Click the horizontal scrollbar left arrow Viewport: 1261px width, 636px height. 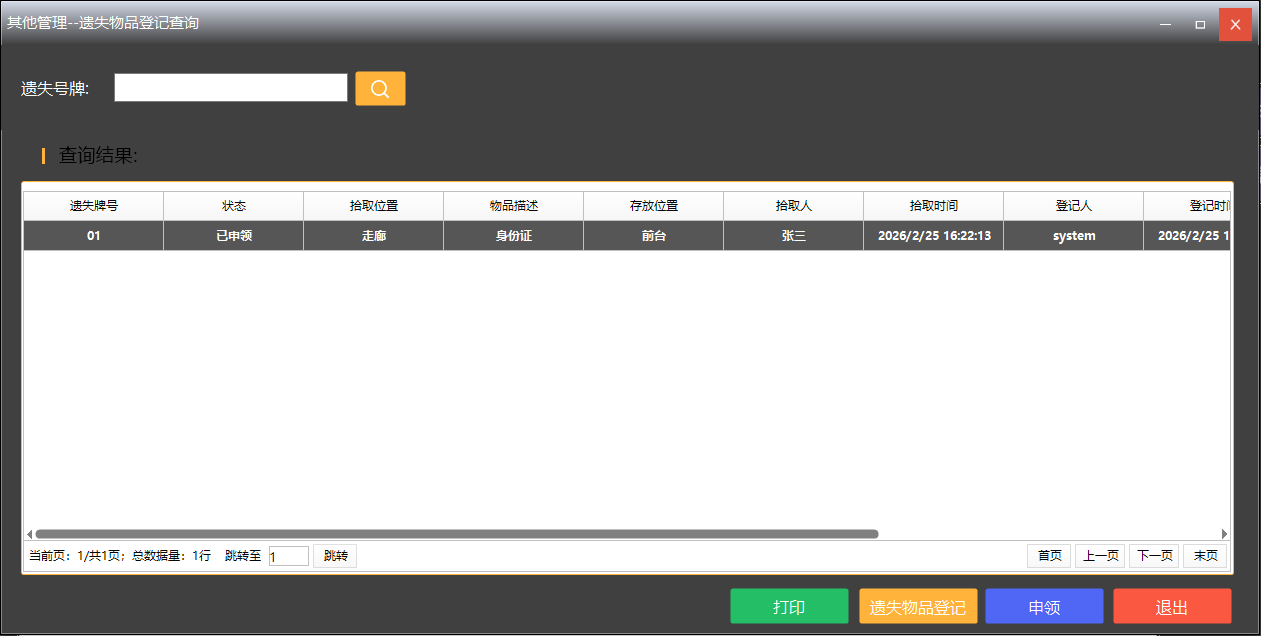[29, 534]
